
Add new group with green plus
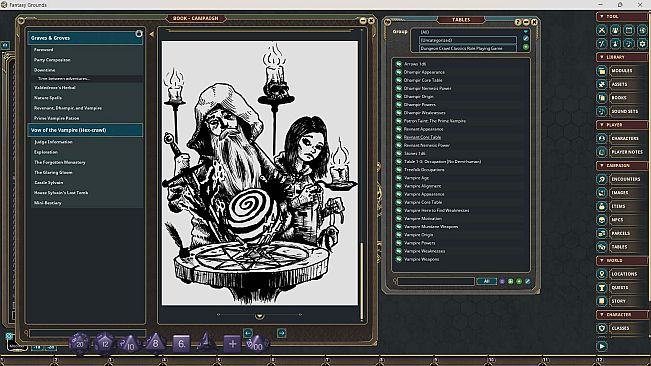click(x=526, y=47)
